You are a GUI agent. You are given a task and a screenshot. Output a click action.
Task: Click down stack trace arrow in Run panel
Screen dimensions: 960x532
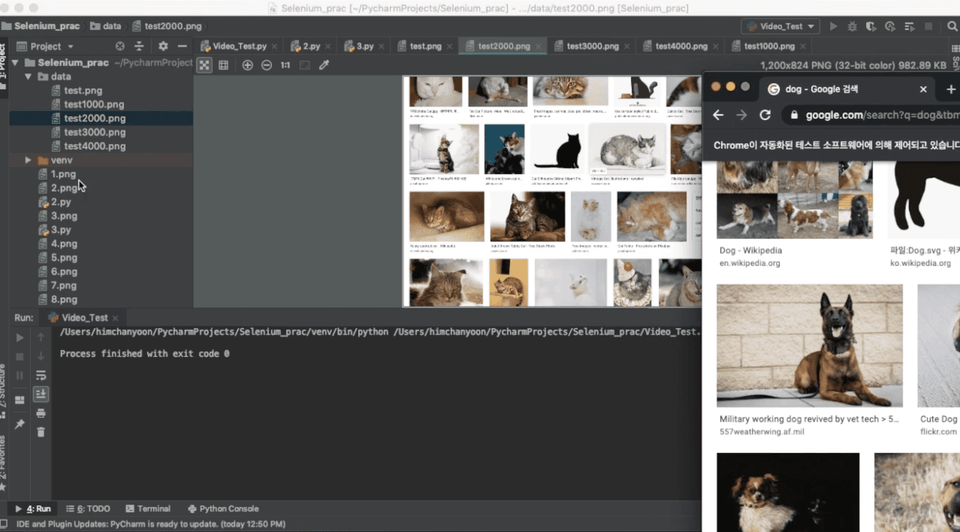(x=41, y=356)
